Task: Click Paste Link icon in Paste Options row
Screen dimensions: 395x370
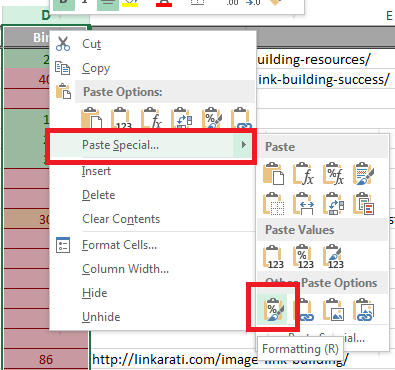Action: point(241,118)
